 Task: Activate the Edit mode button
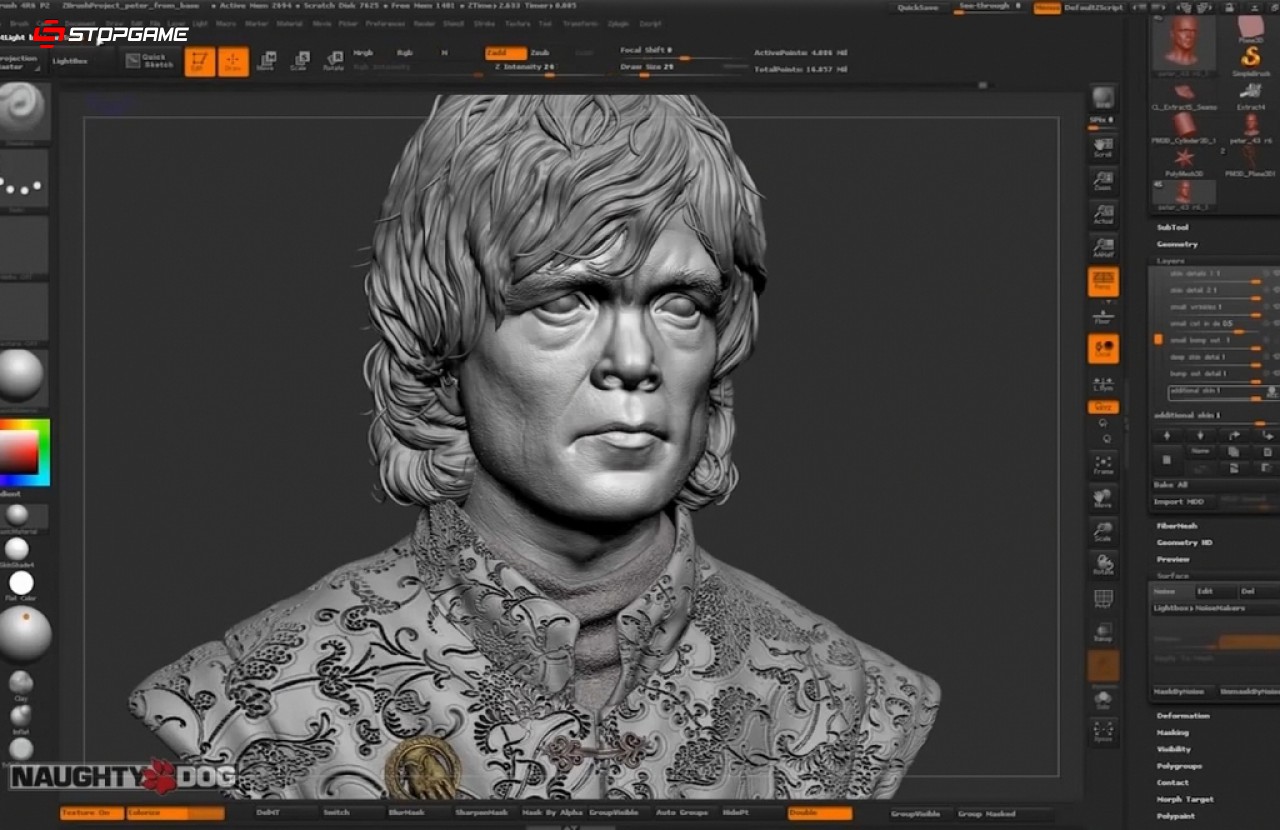[200, 61]
